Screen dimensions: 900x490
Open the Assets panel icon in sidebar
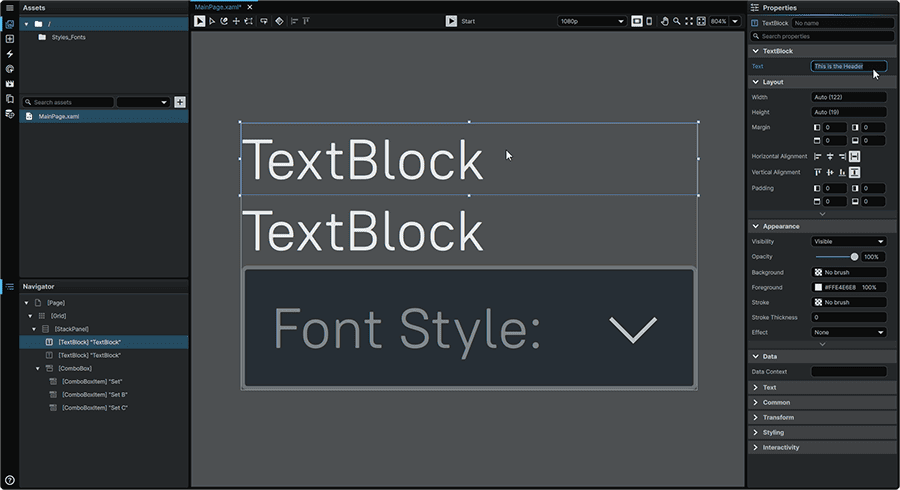click(10, 24)
